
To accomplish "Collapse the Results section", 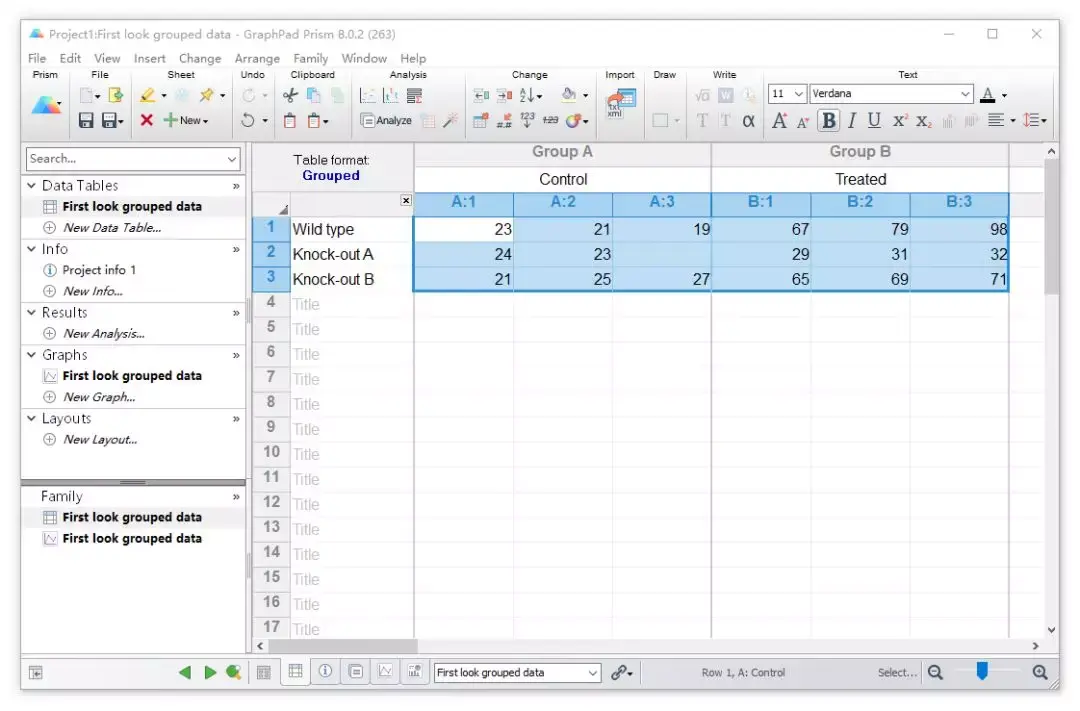I will 31,312.
